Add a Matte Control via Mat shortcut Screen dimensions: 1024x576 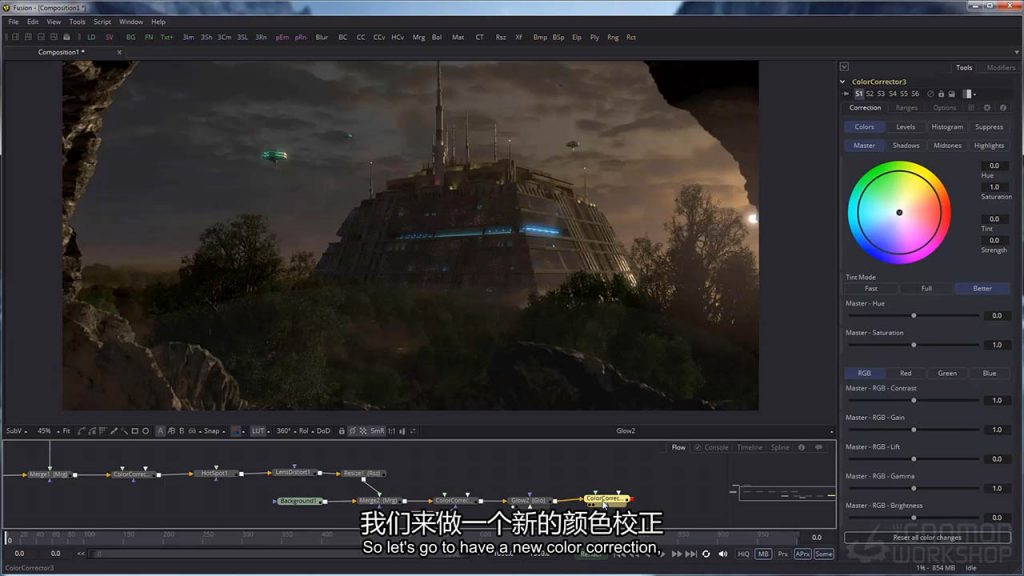458,37
